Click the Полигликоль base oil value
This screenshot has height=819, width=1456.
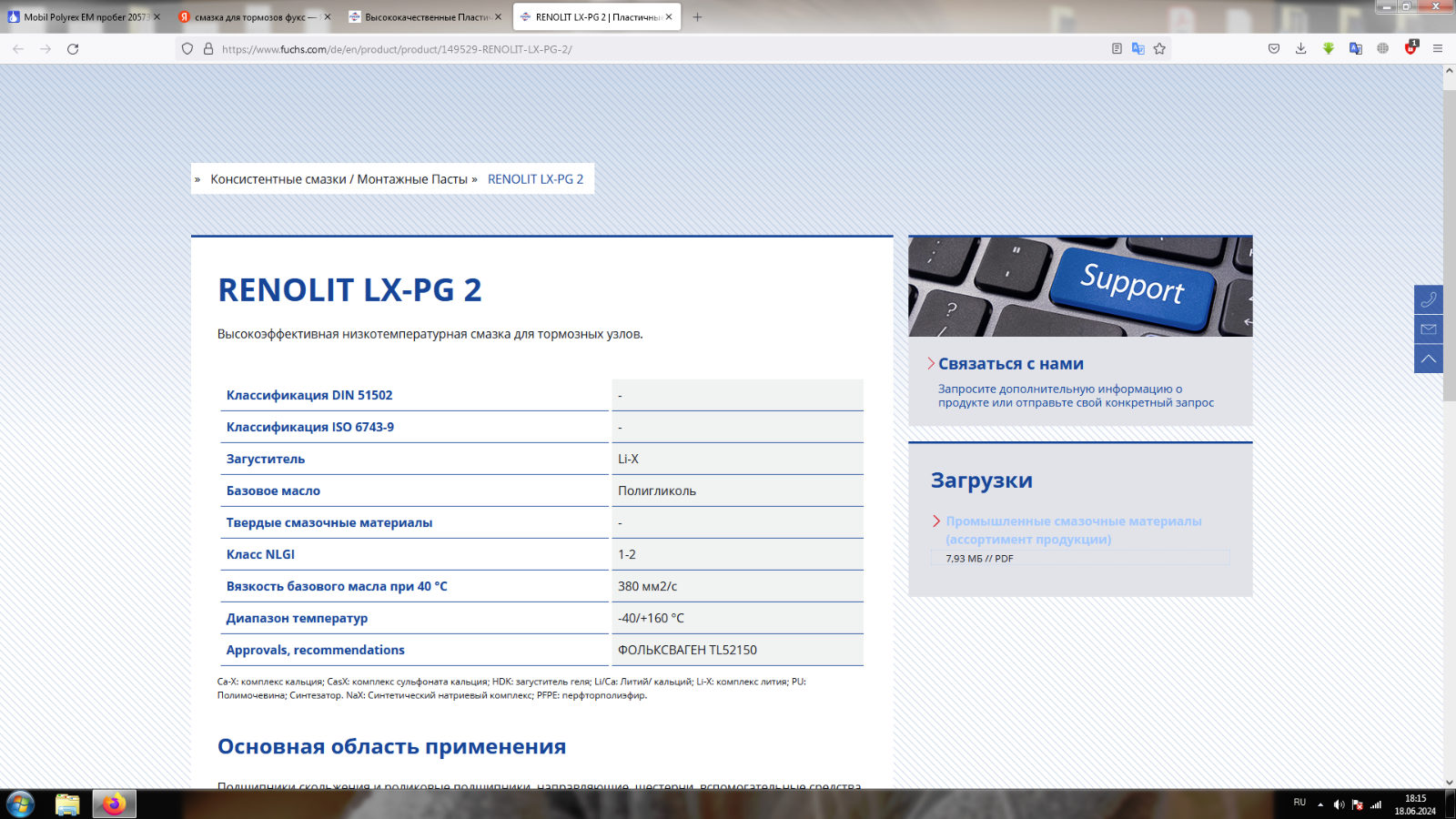(x=657, y=490)
